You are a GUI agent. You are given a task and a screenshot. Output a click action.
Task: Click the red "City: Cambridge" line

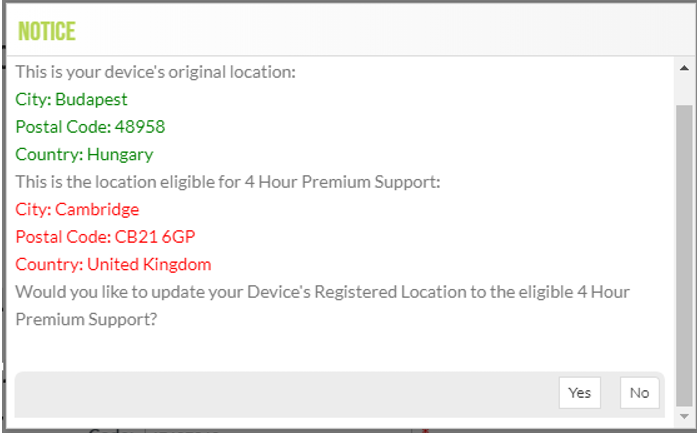[77, 209]
